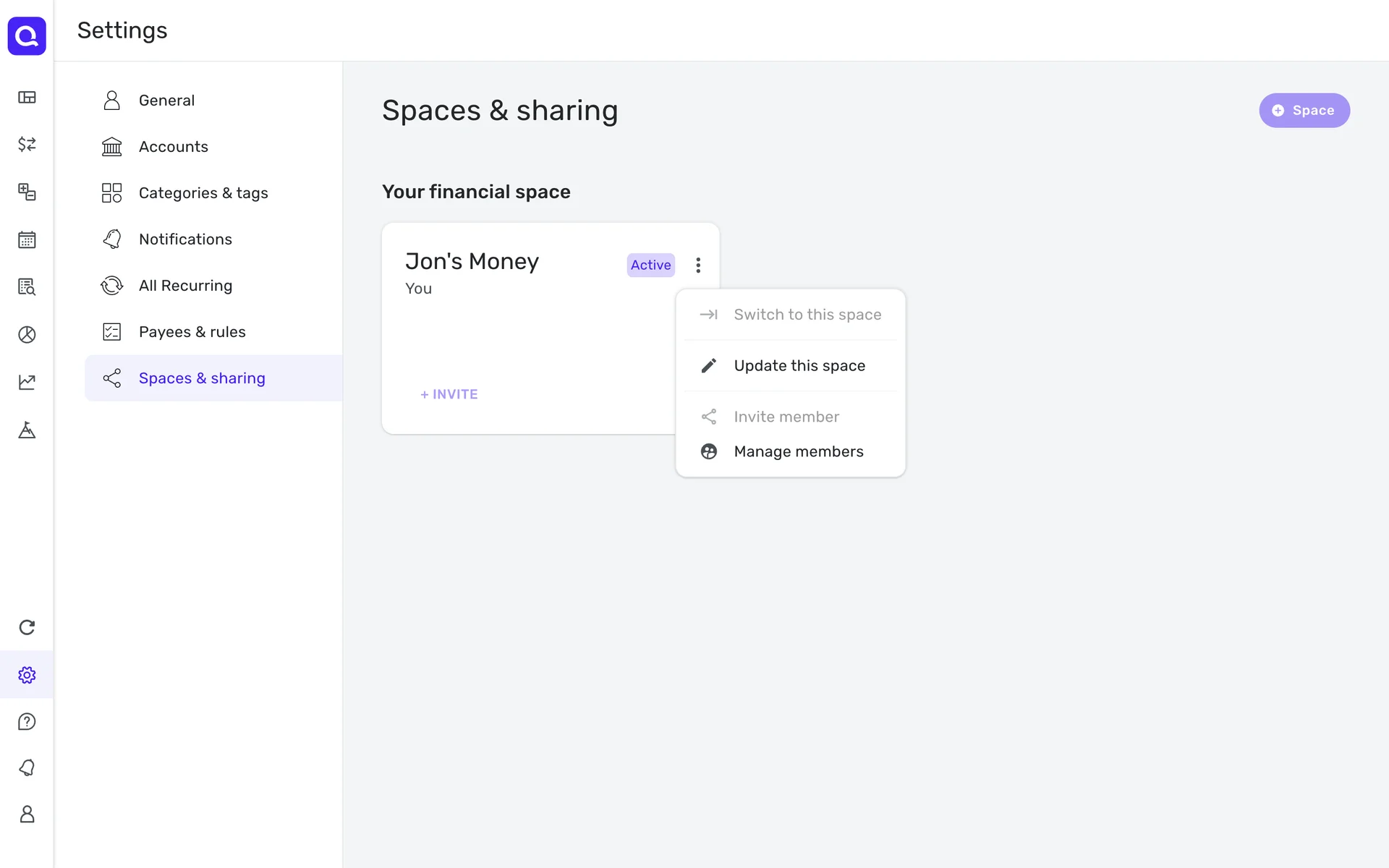
Task: Open the transactions icon in the left rail
Action: coord(27,144)
